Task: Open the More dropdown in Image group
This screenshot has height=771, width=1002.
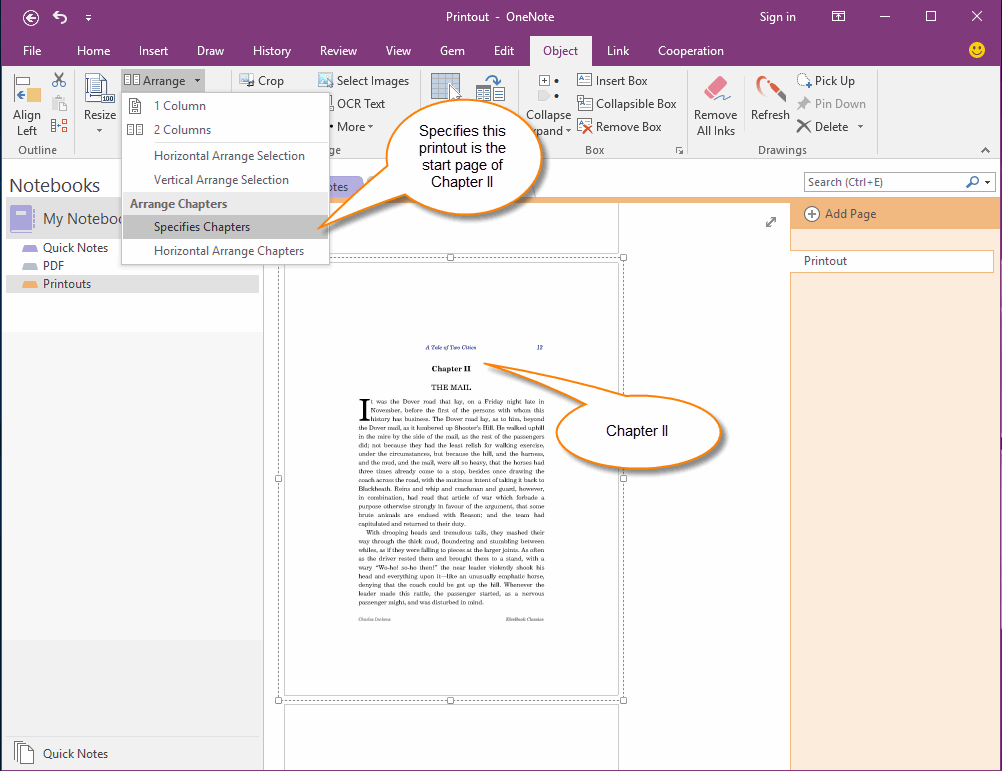Action: pyautogui.click(x=355, y=126)
